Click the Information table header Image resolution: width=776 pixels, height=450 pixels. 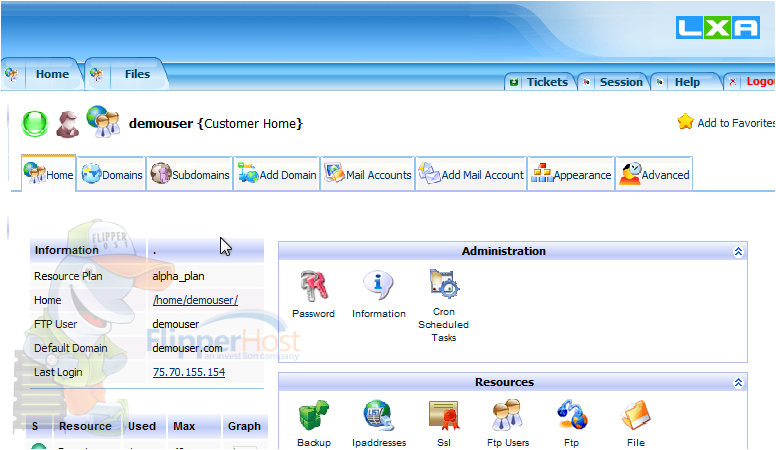(66, 250)
